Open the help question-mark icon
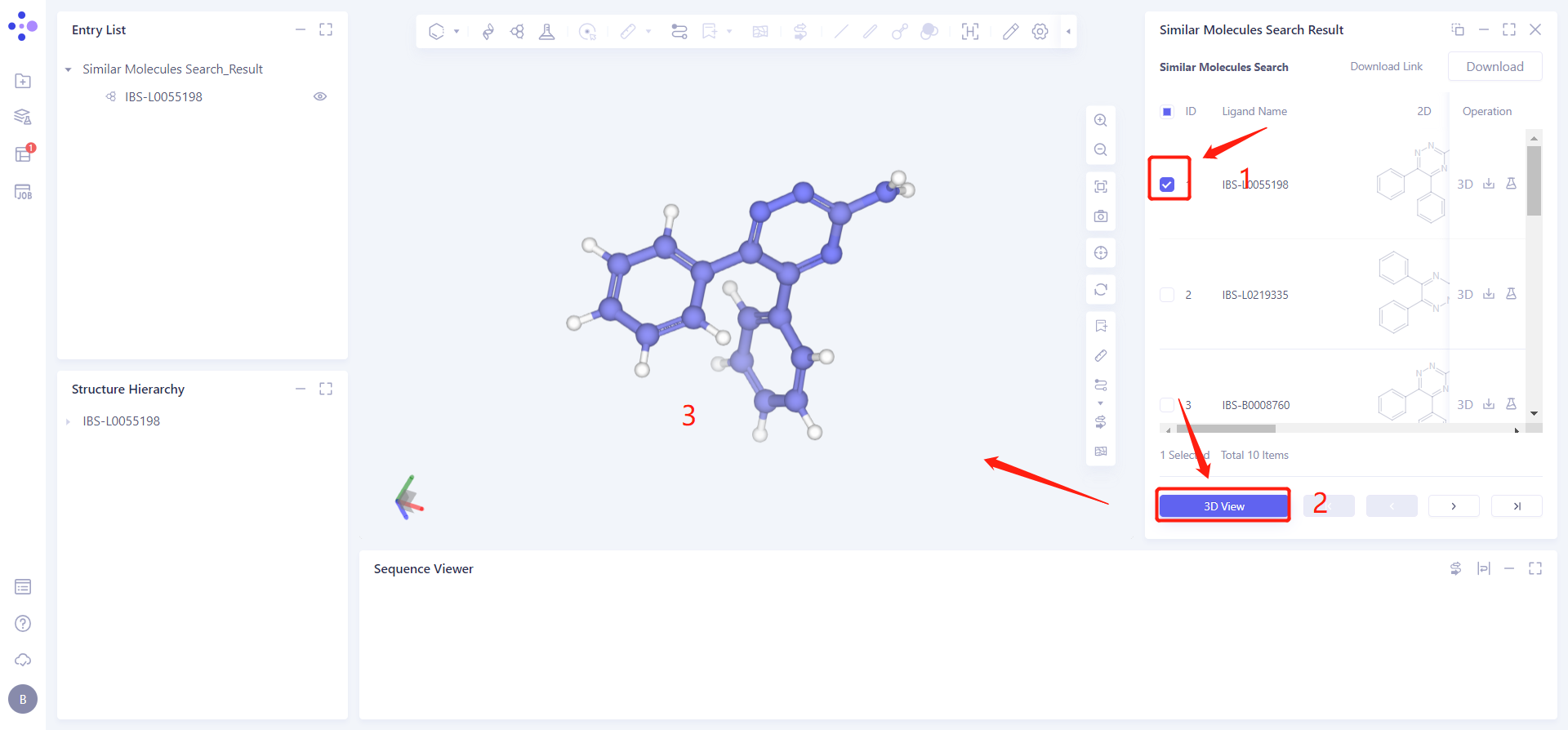The height and width of the screenshot is (730, 1568). (23, 623)
